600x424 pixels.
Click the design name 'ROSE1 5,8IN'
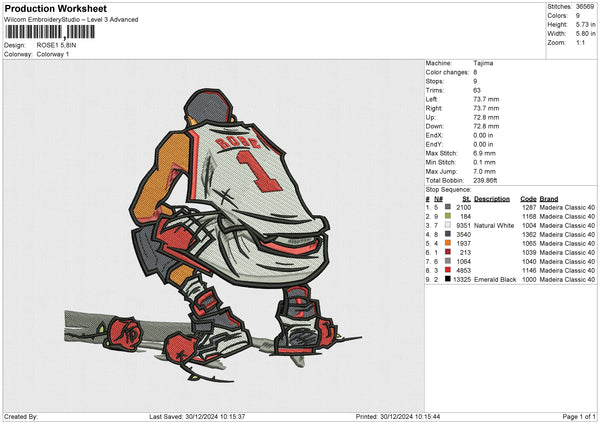[x=56, y=45]
